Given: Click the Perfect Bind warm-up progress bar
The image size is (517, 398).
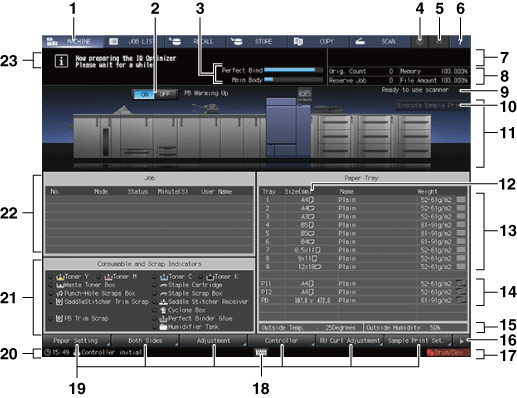Looking at the screenshot, I should click(293, 70).
